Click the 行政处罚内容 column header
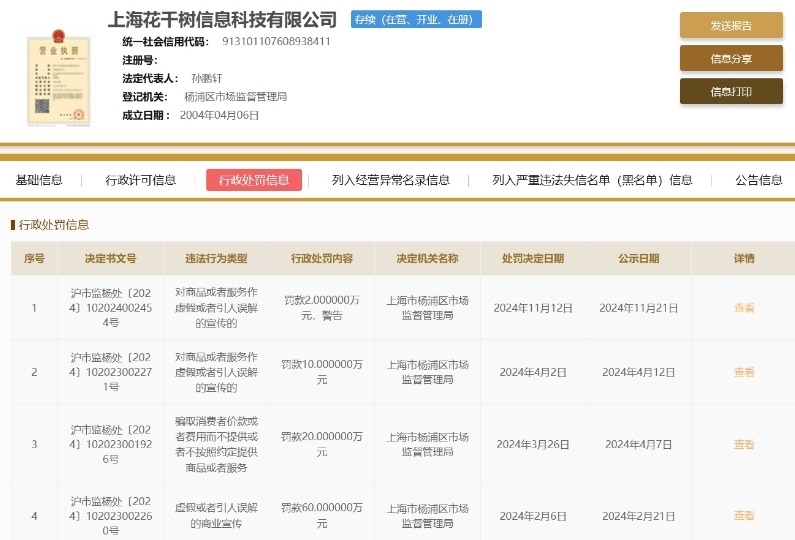Image resolution: width=795 pixels, height=540 pixels. (322, 259)
